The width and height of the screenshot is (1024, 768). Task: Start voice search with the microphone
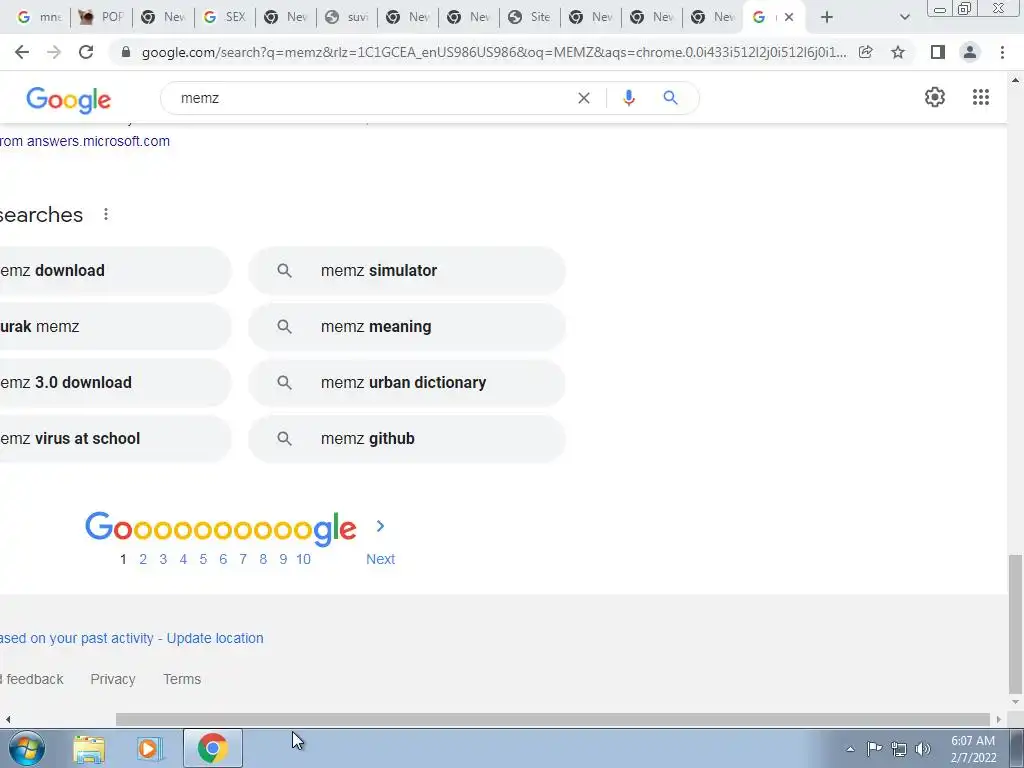coord(629,98)
